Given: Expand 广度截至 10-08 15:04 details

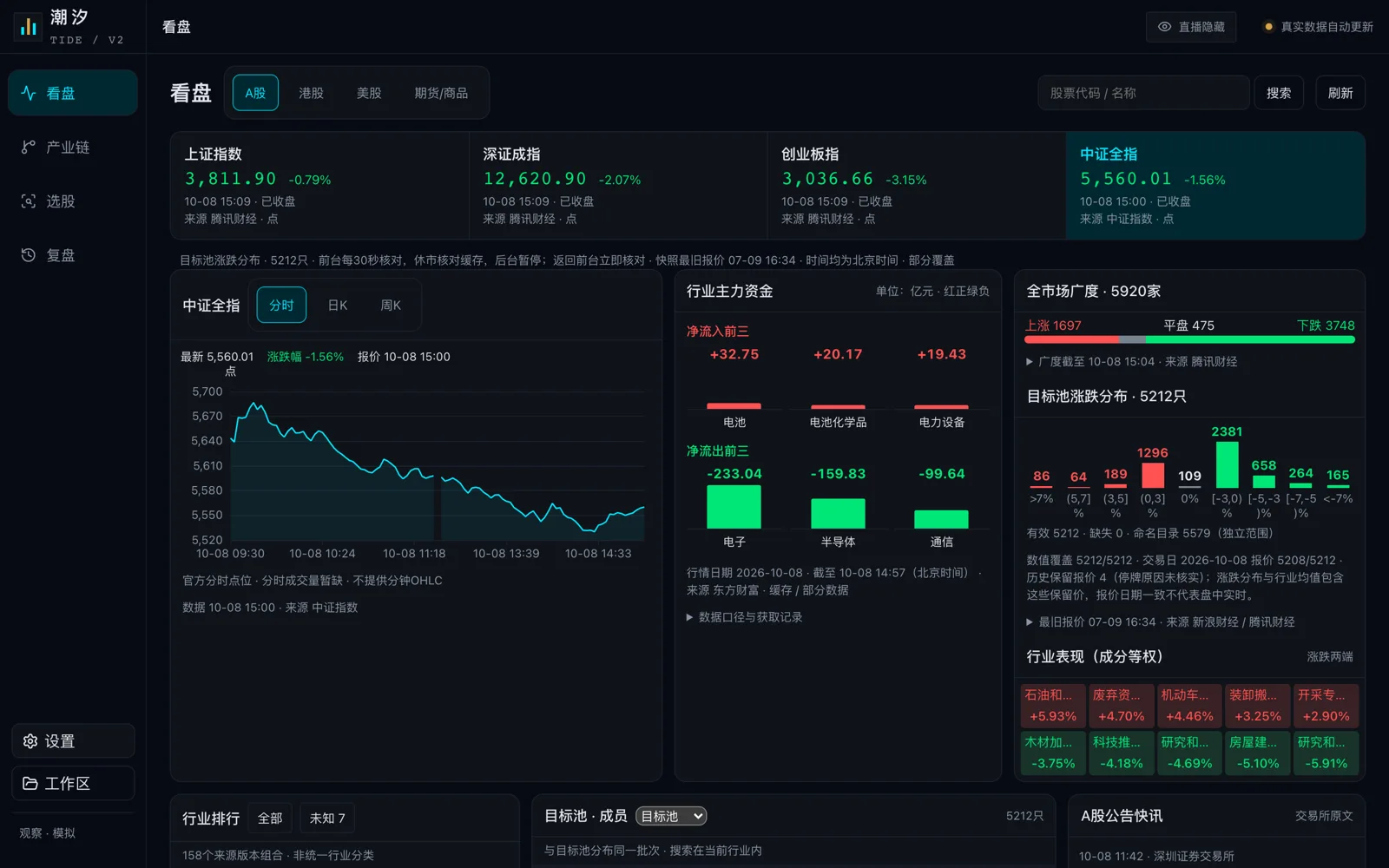Looking at the screenshot, I should 1132,362.
